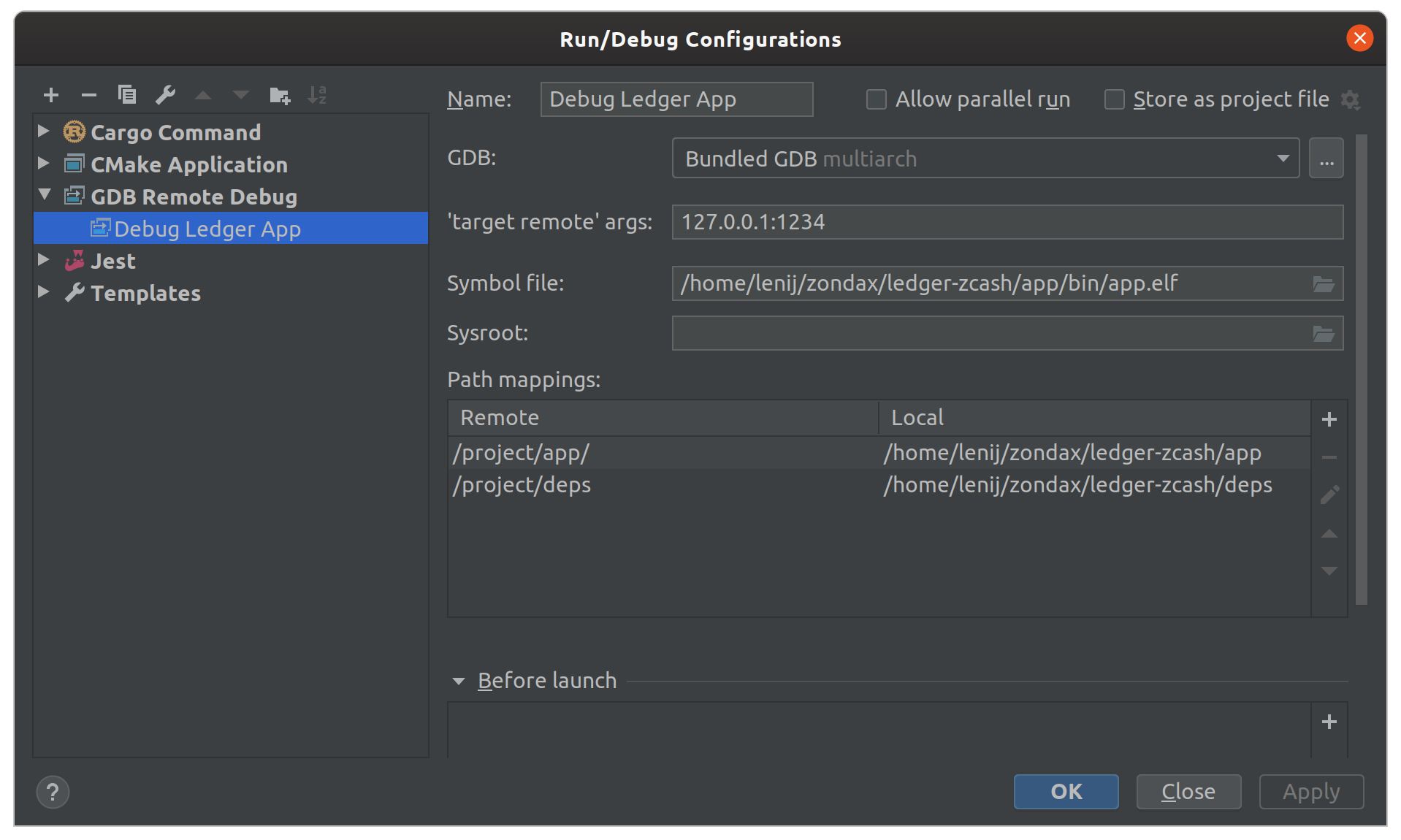This screenshot has width=1401, height=840.
Task: Expand the Cargo Command tree node
Action: [44, 131]
